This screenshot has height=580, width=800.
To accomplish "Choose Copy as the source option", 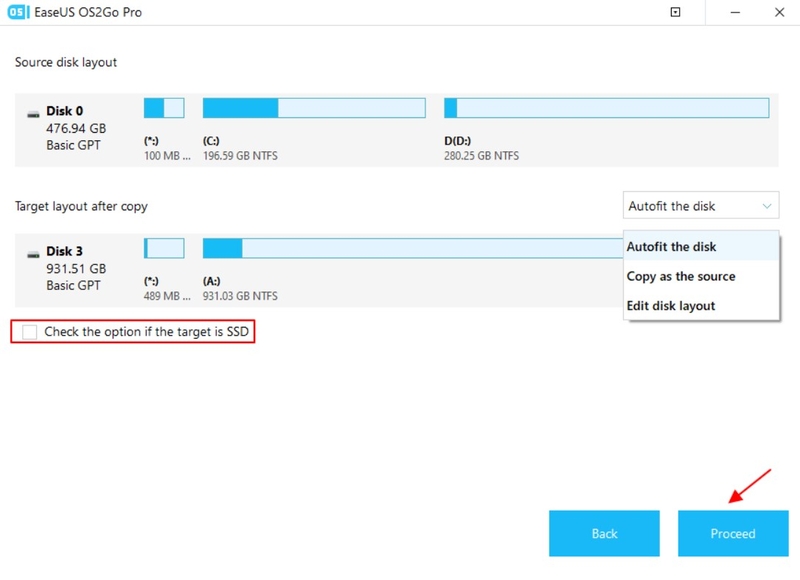I will click(x=701, y=276).
